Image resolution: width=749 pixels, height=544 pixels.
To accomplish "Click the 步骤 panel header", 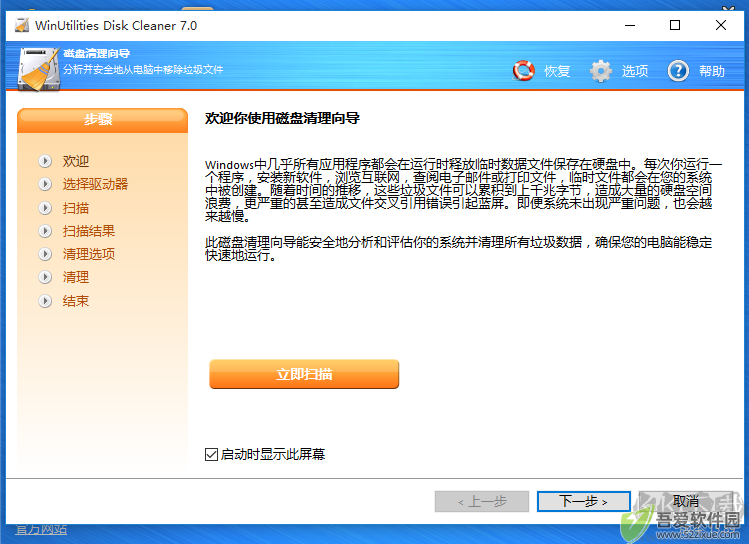I will [x=102, y=119].
